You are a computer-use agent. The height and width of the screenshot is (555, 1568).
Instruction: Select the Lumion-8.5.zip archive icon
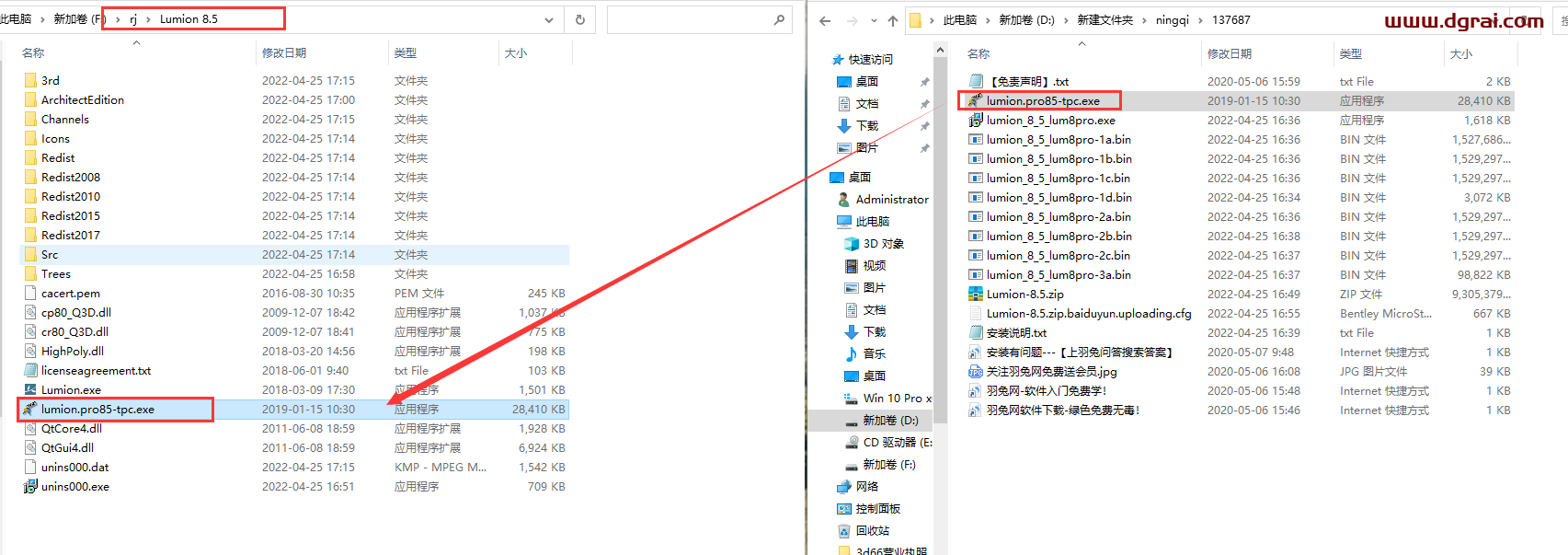coord(976,294)
